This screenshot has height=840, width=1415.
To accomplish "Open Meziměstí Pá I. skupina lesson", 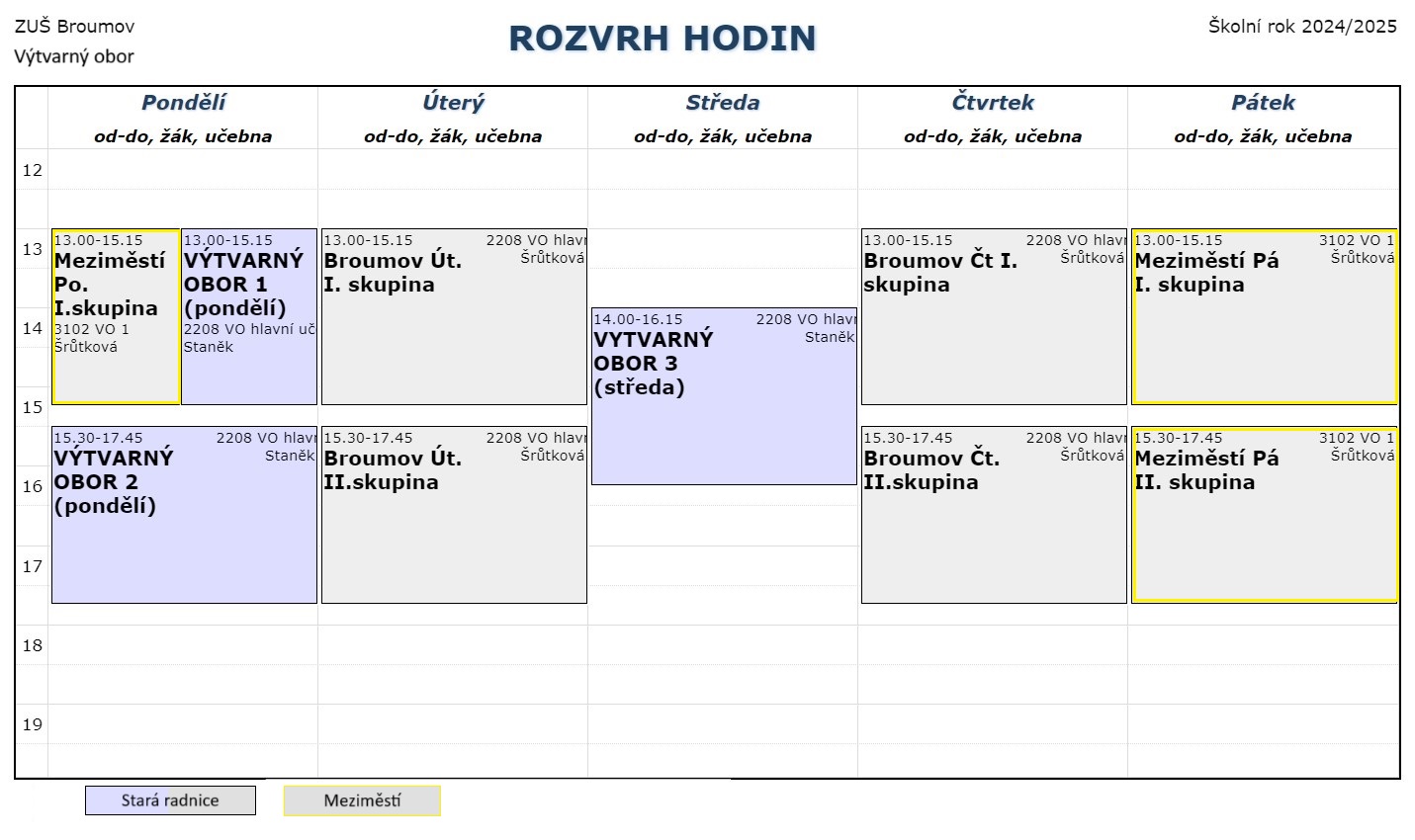I will click(1264, 317).
